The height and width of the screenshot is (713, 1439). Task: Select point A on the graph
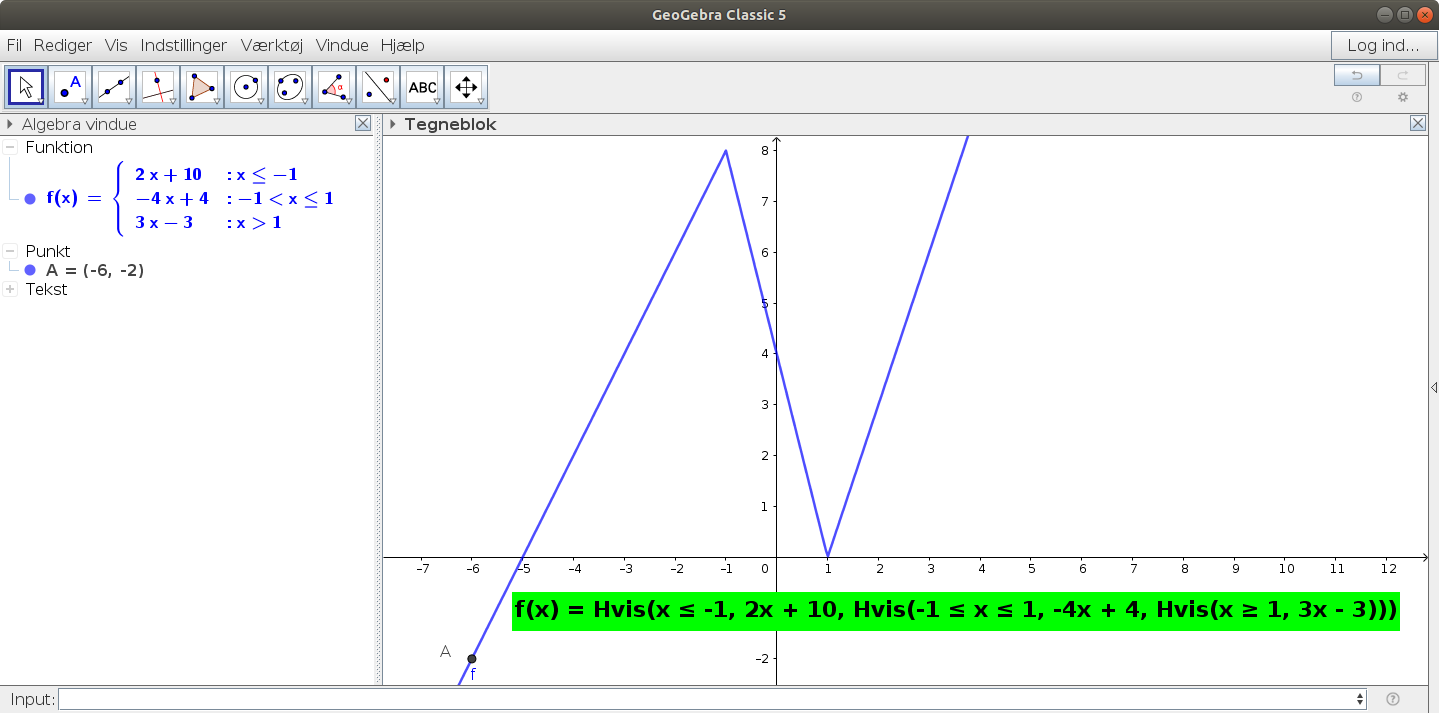[x=472, y=658]
